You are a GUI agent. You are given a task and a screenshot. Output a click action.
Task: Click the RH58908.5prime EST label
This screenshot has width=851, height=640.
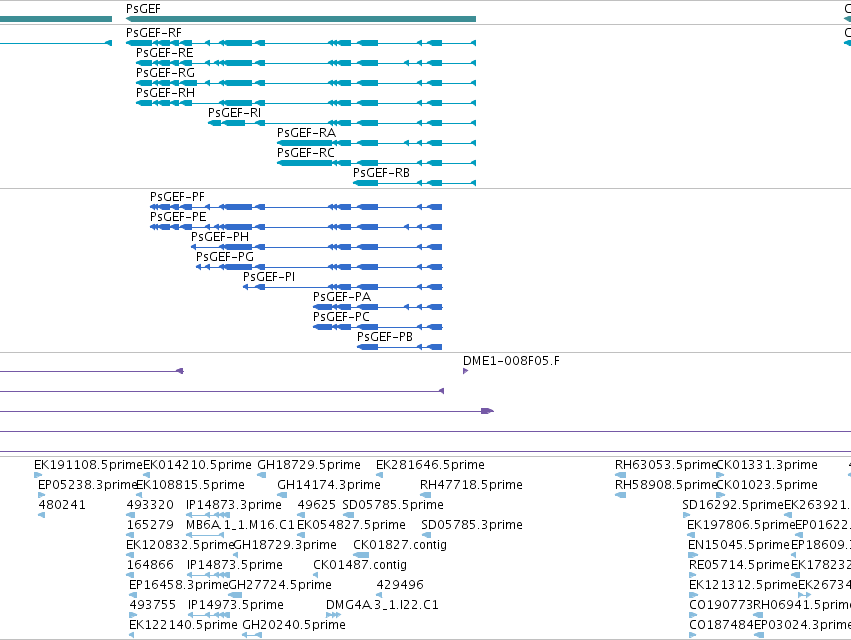(666, 485)
